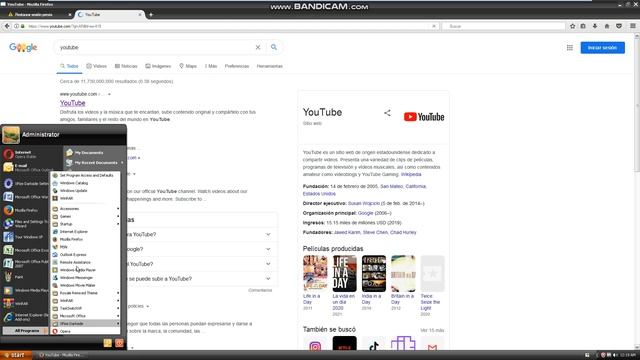640x360 pixels.
Task: Open the Firefox downloads arrow icon
Action: pyautogui.click(x=595, y=26)
